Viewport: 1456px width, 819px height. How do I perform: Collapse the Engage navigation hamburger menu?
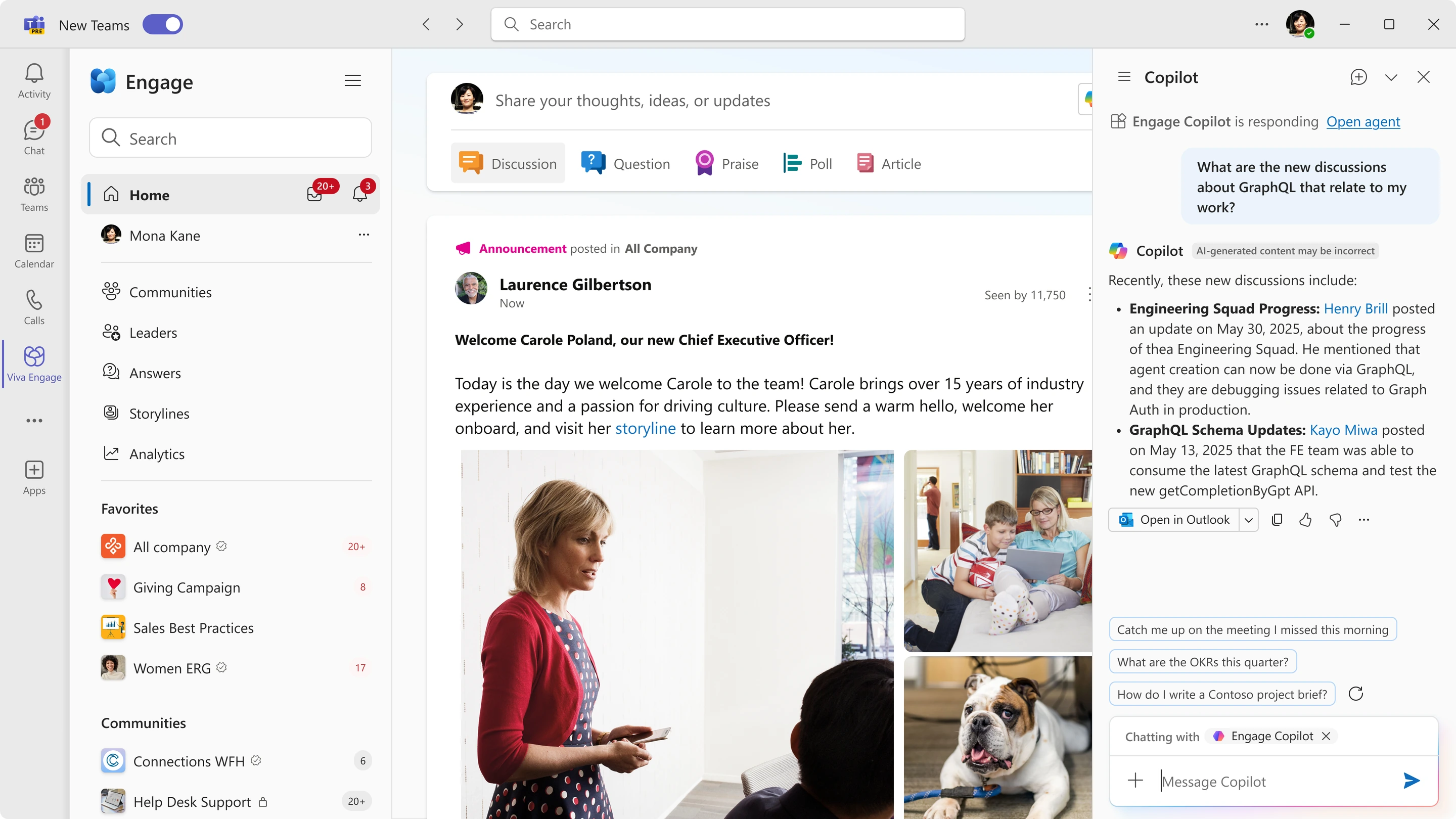coord(353,81)
